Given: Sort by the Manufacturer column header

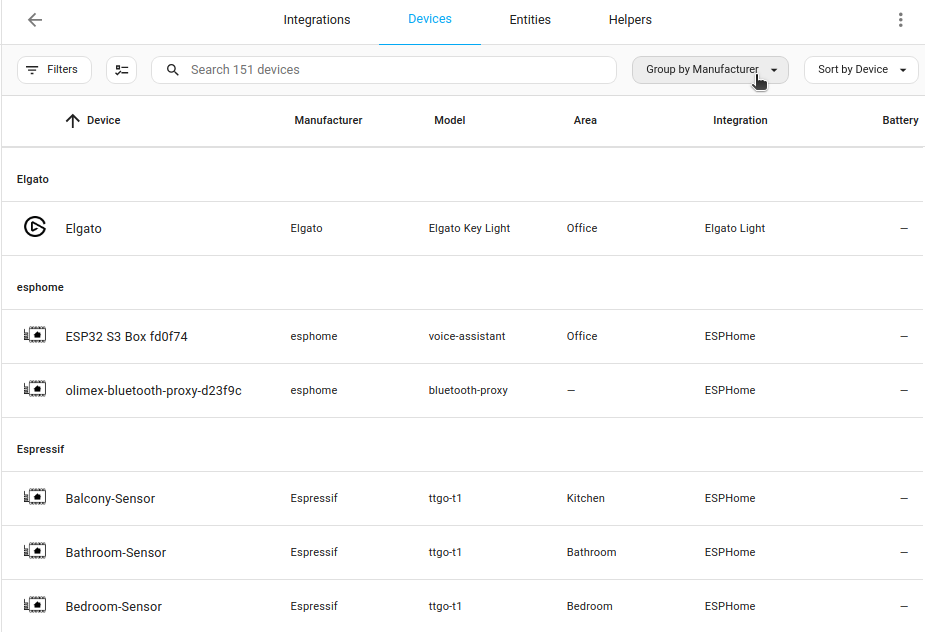Looking at the screenshot, I should pyautogui.click(x=328, y=121).
